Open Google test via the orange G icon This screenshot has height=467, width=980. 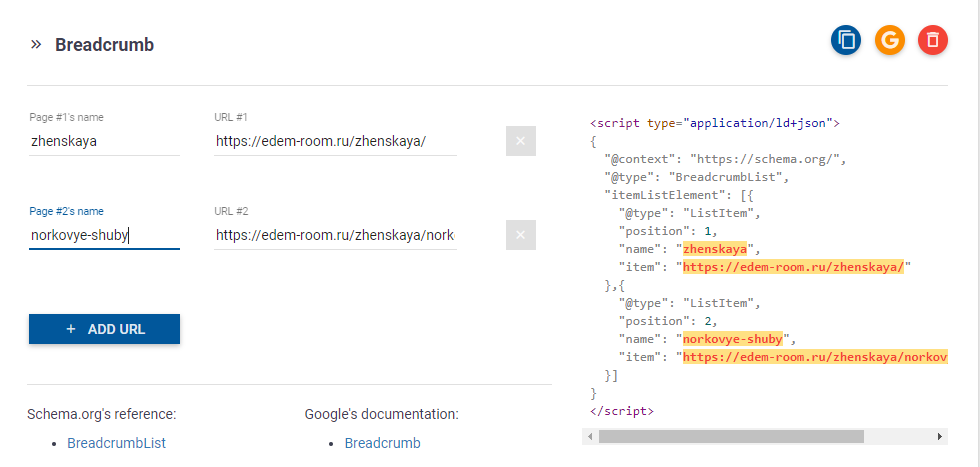point(889,41)
